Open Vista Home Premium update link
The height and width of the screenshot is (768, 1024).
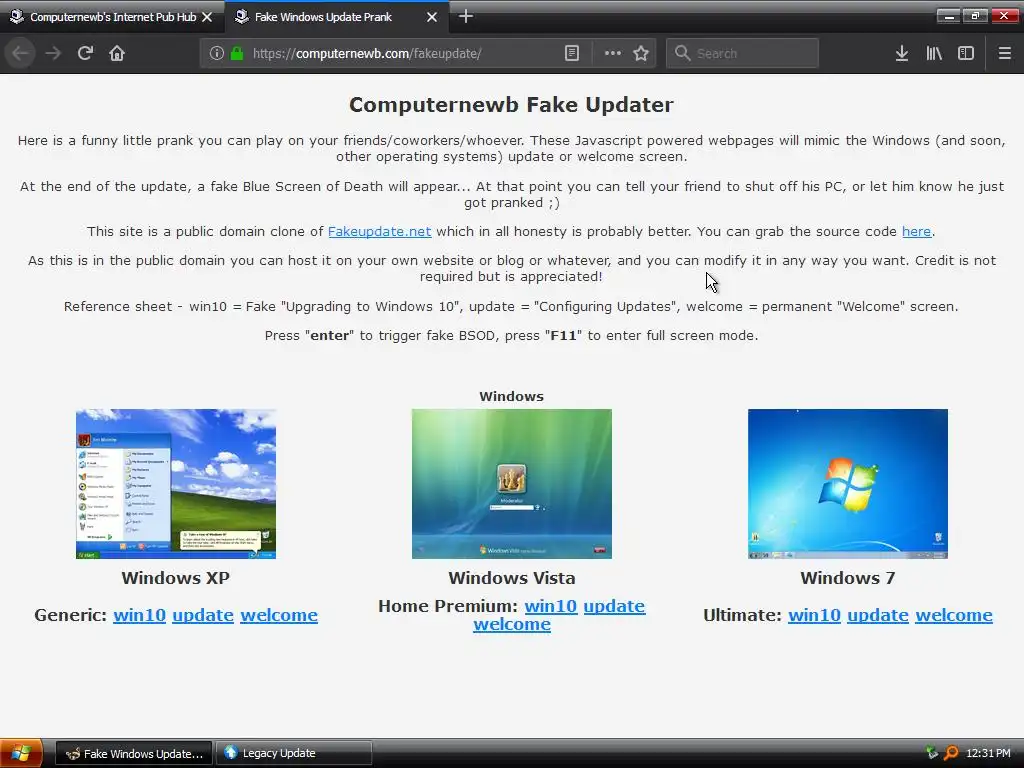615,606
